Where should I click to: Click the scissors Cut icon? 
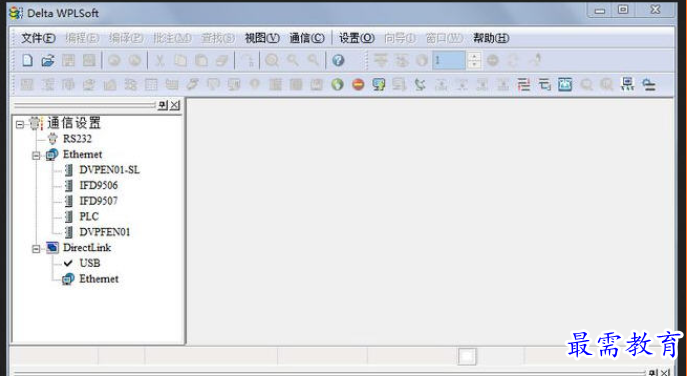(160, 60)
